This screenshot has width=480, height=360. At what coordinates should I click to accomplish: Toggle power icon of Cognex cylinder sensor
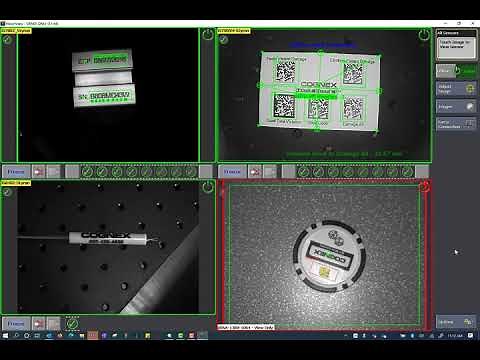pyautogui.click(x=208, y=187)
